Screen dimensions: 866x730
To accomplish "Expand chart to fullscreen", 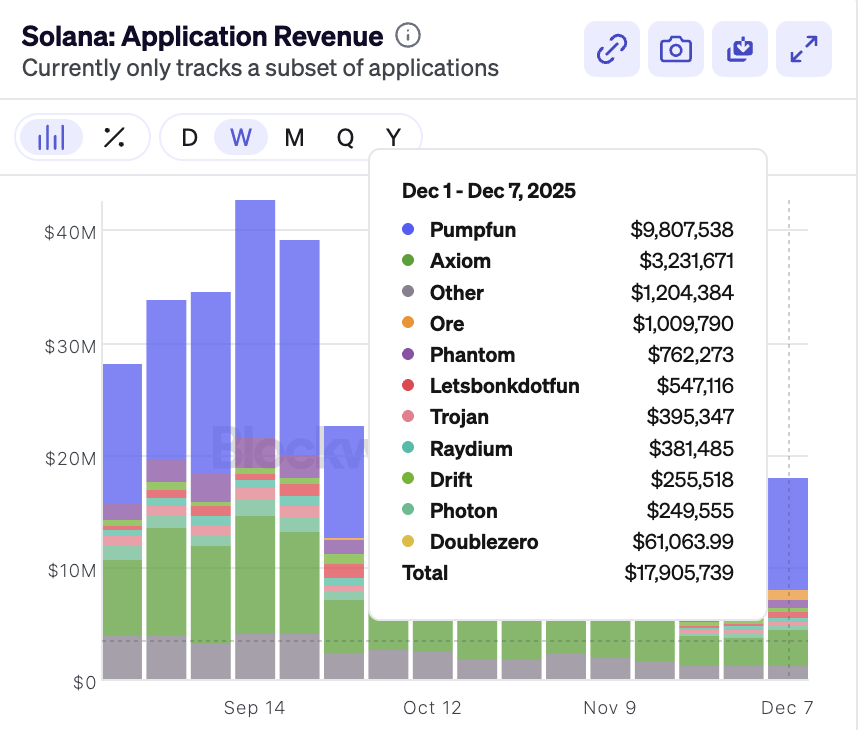I will pos(804,49).
